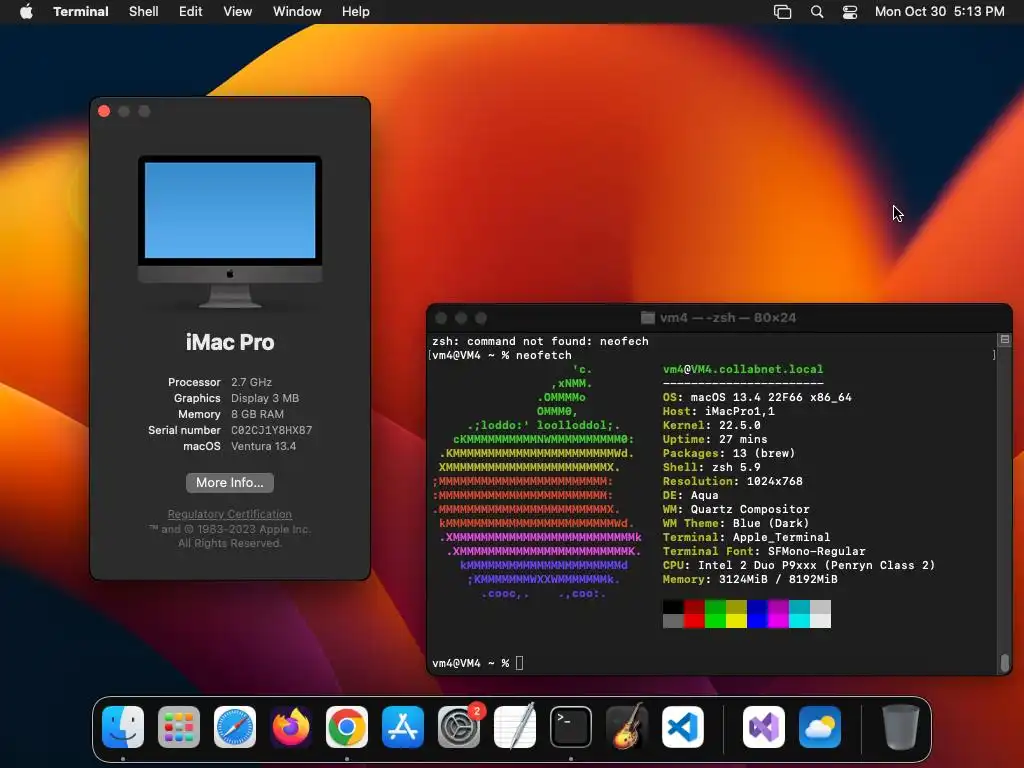This screenshot has height=768, width=1024.
Task: Click the Terminal window title 'vm4 — -zsh — 80×24'
Action: tap(728, 318)
